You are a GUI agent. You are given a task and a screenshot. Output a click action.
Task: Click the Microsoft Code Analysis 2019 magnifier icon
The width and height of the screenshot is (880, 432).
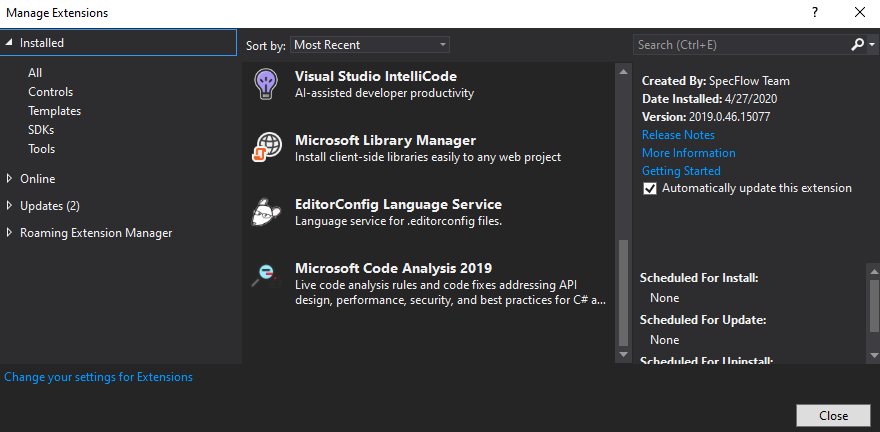[x=265, y=275]
